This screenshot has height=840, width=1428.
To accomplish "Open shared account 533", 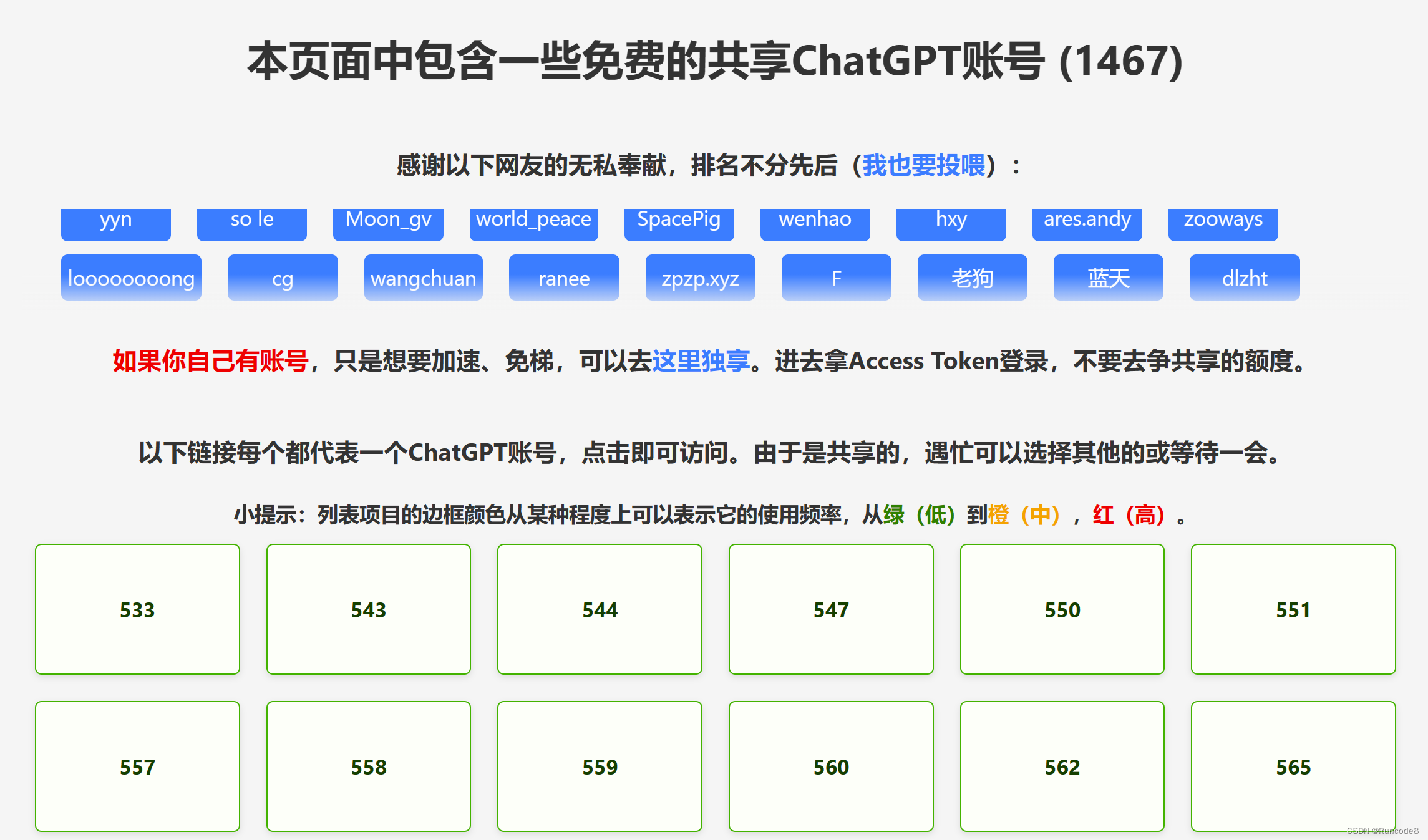I will [x=137, y=609].
